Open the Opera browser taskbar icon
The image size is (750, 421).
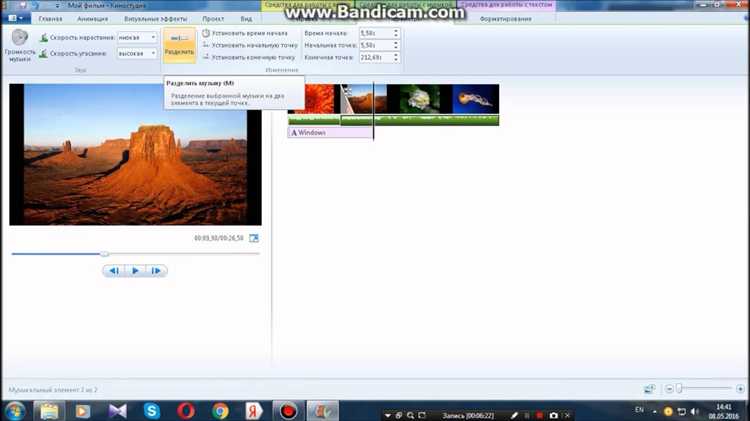186,411
